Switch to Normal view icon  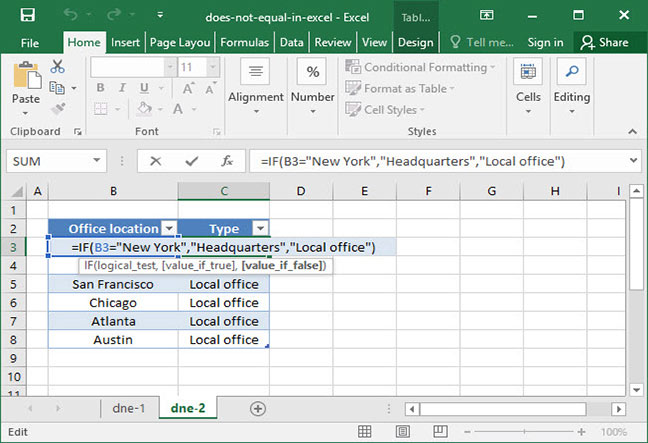pyautogui.click(x=364, y=432)
